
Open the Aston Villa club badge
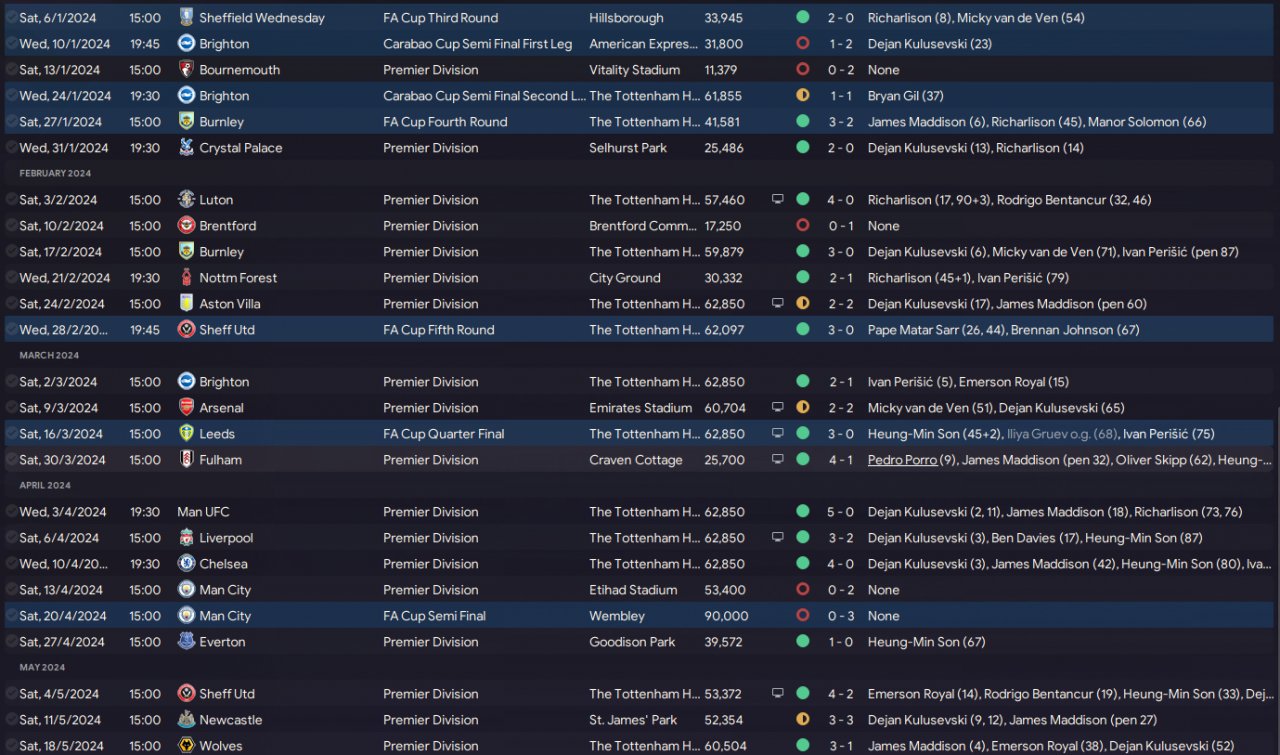pyautogui.click(x=186, y=304)
